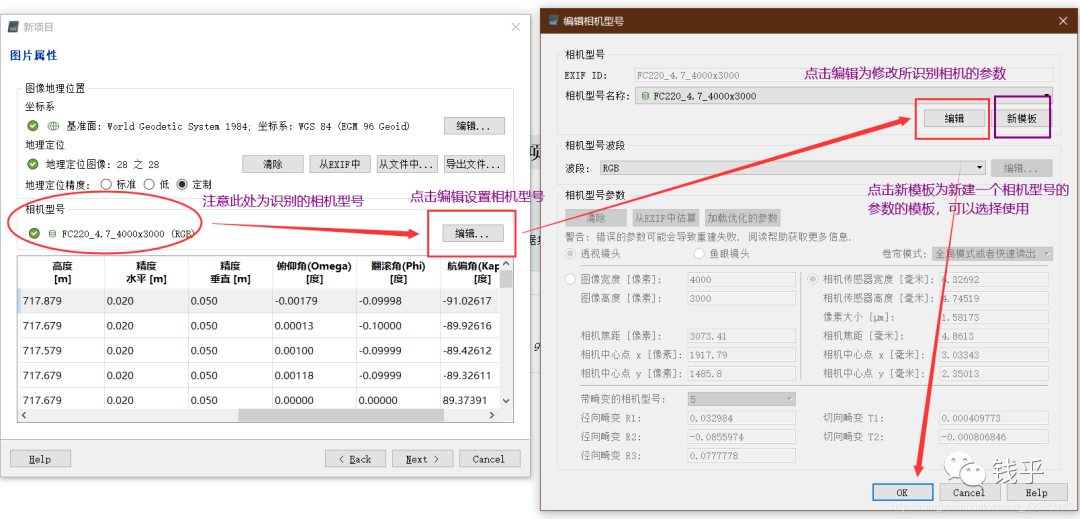Choose the 低 accuracy radio option
1080x519 pixels.
coord(150,184)
